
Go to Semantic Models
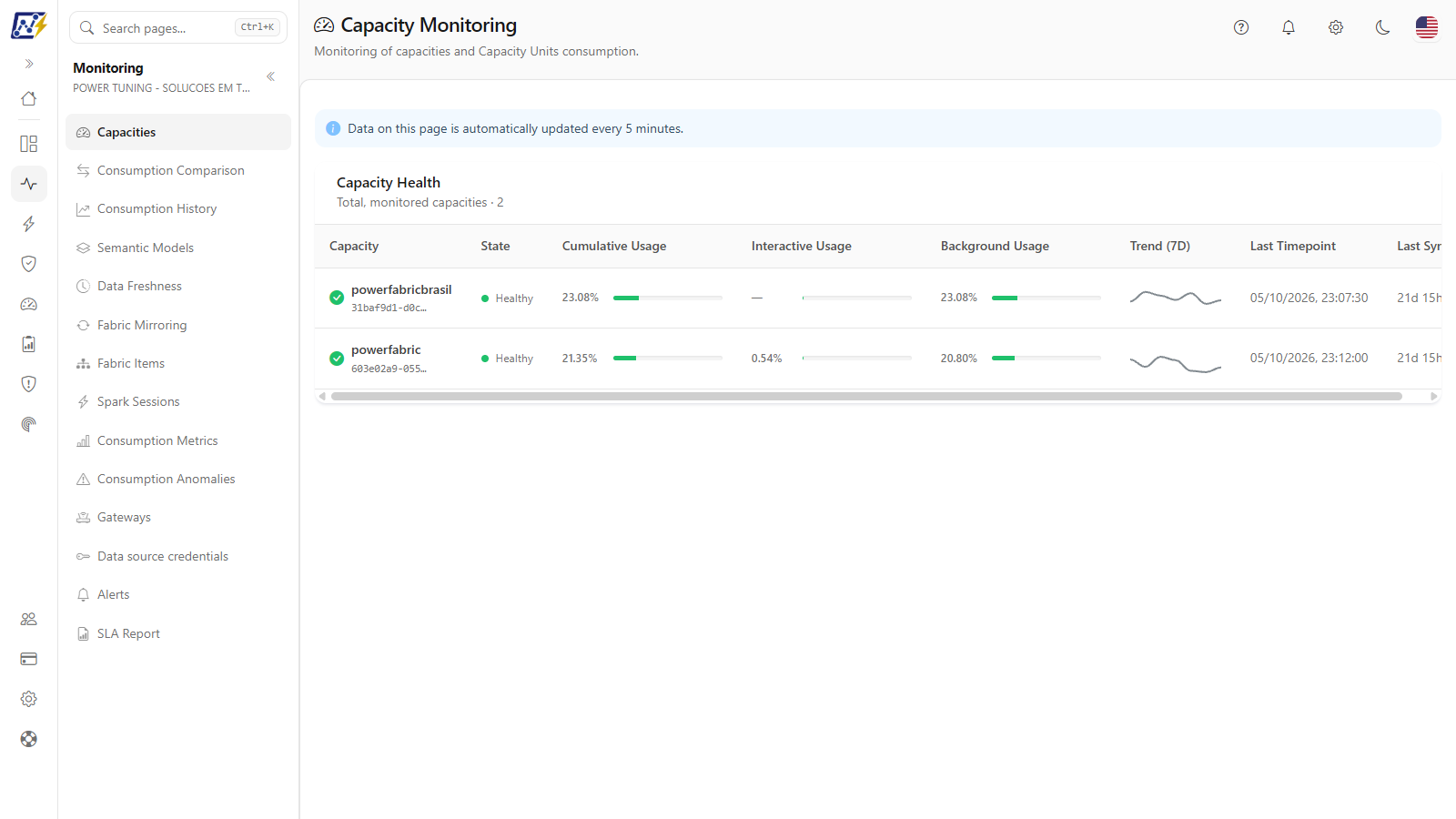[x=178, y=248]
